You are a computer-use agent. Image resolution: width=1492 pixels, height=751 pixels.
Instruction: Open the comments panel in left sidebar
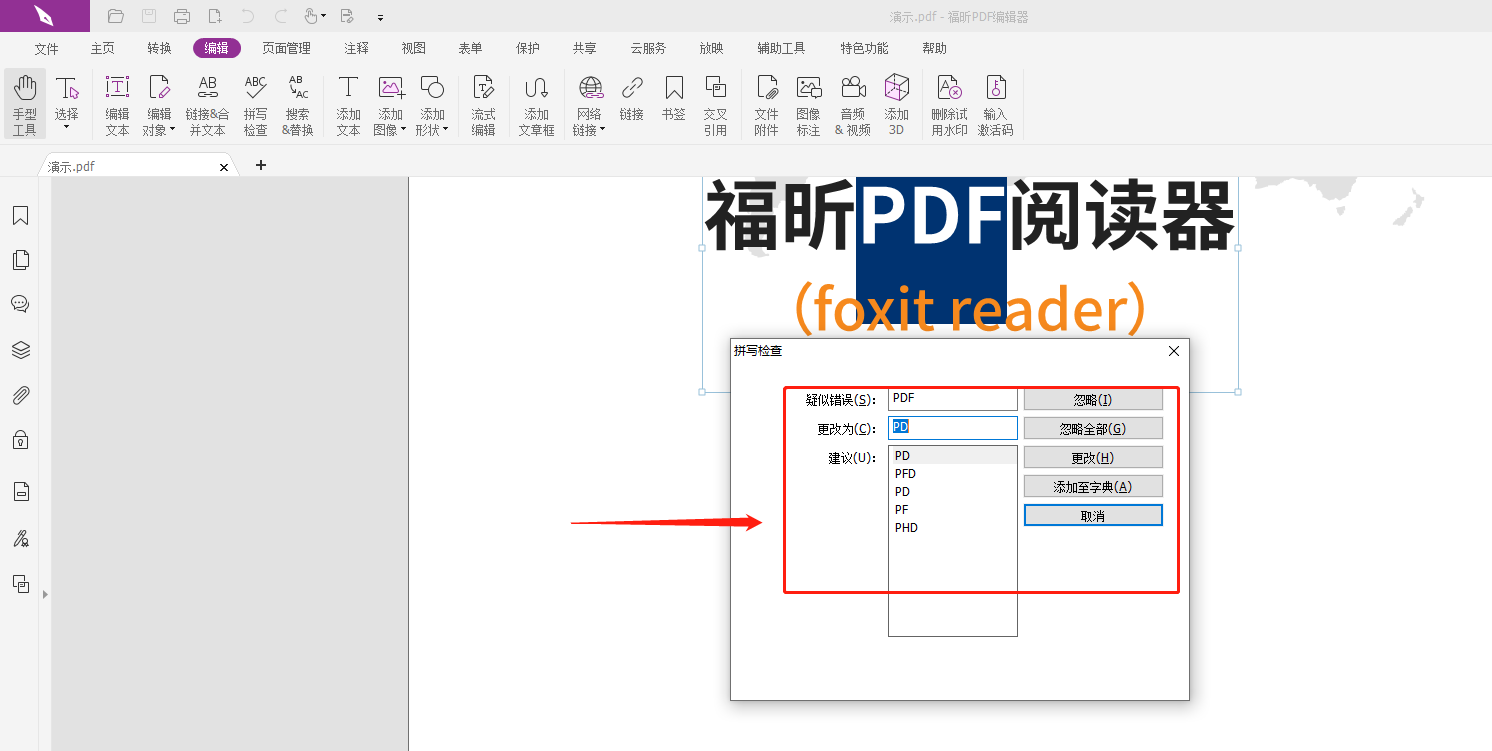pos(20,304)
